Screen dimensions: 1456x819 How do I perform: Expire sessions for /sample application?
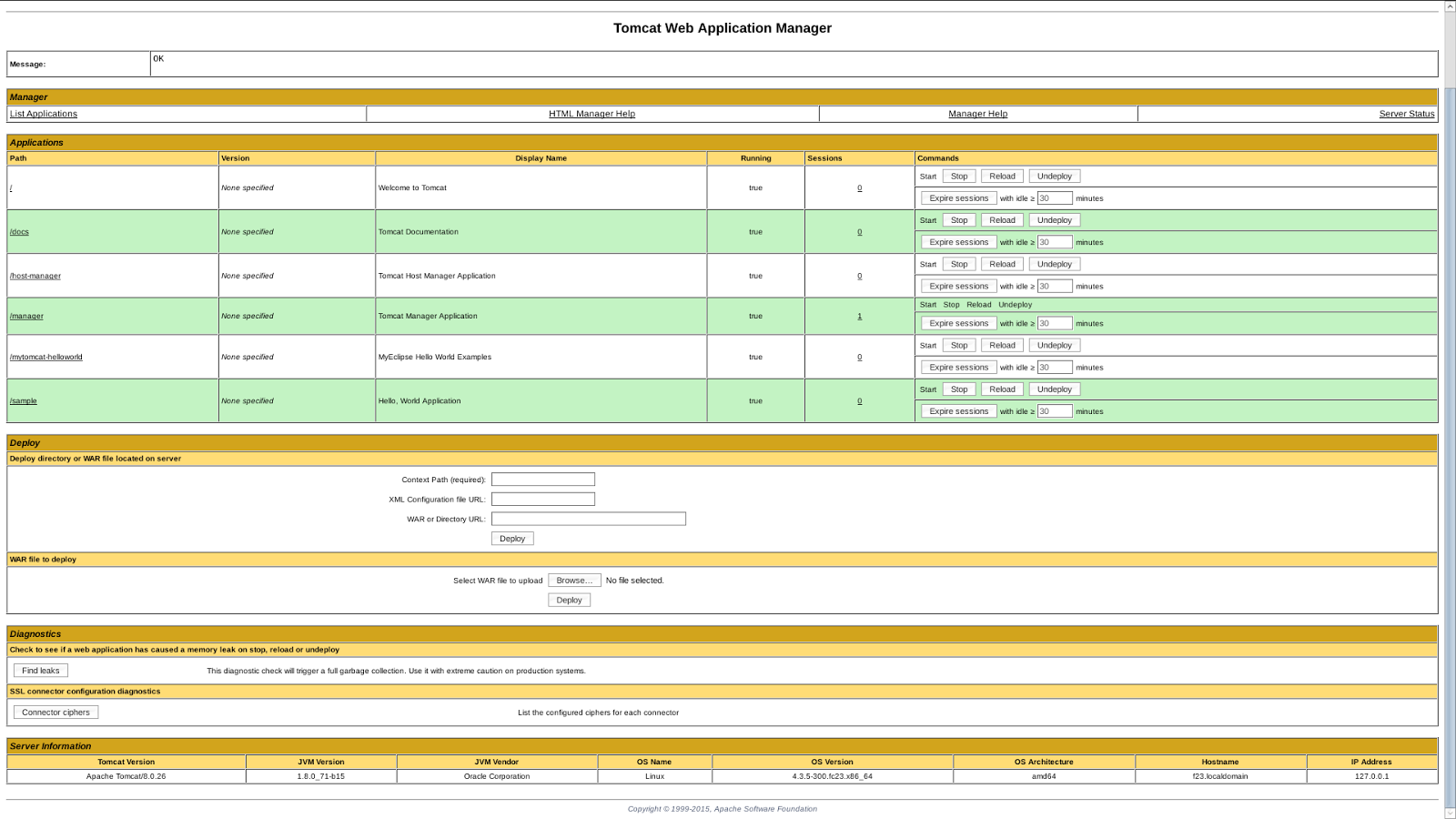[958, 411]
